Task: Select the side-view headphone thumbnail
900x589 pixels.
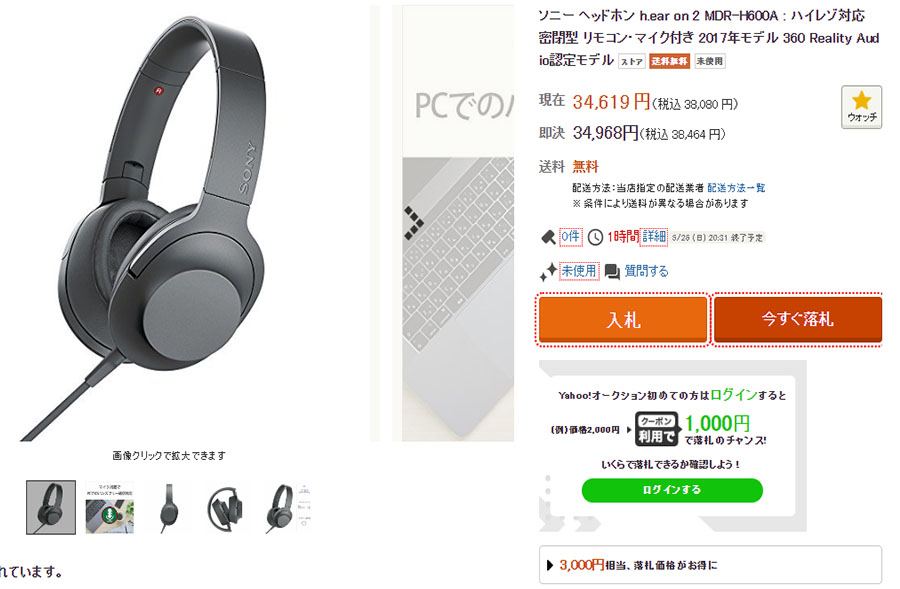Action: 168,507
